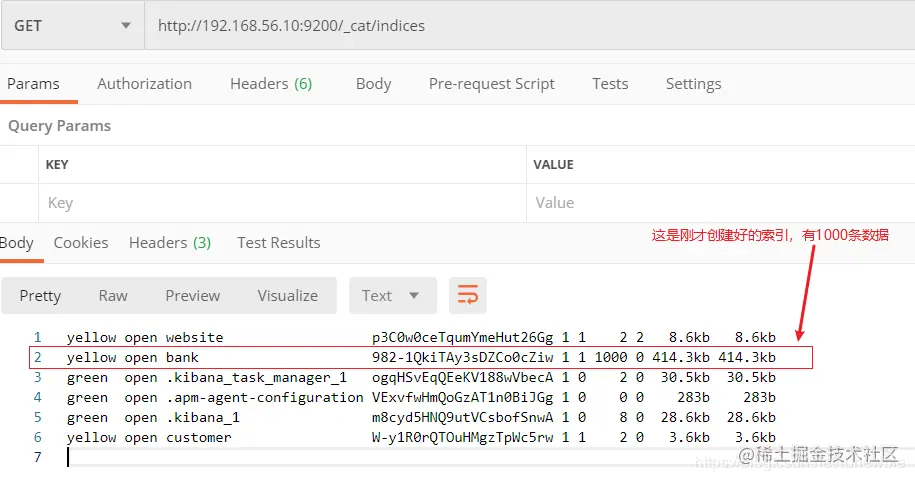Click '.kibana_task_manager_1' in the response
The image size is (915, 481).
click(x=256, y=378)
